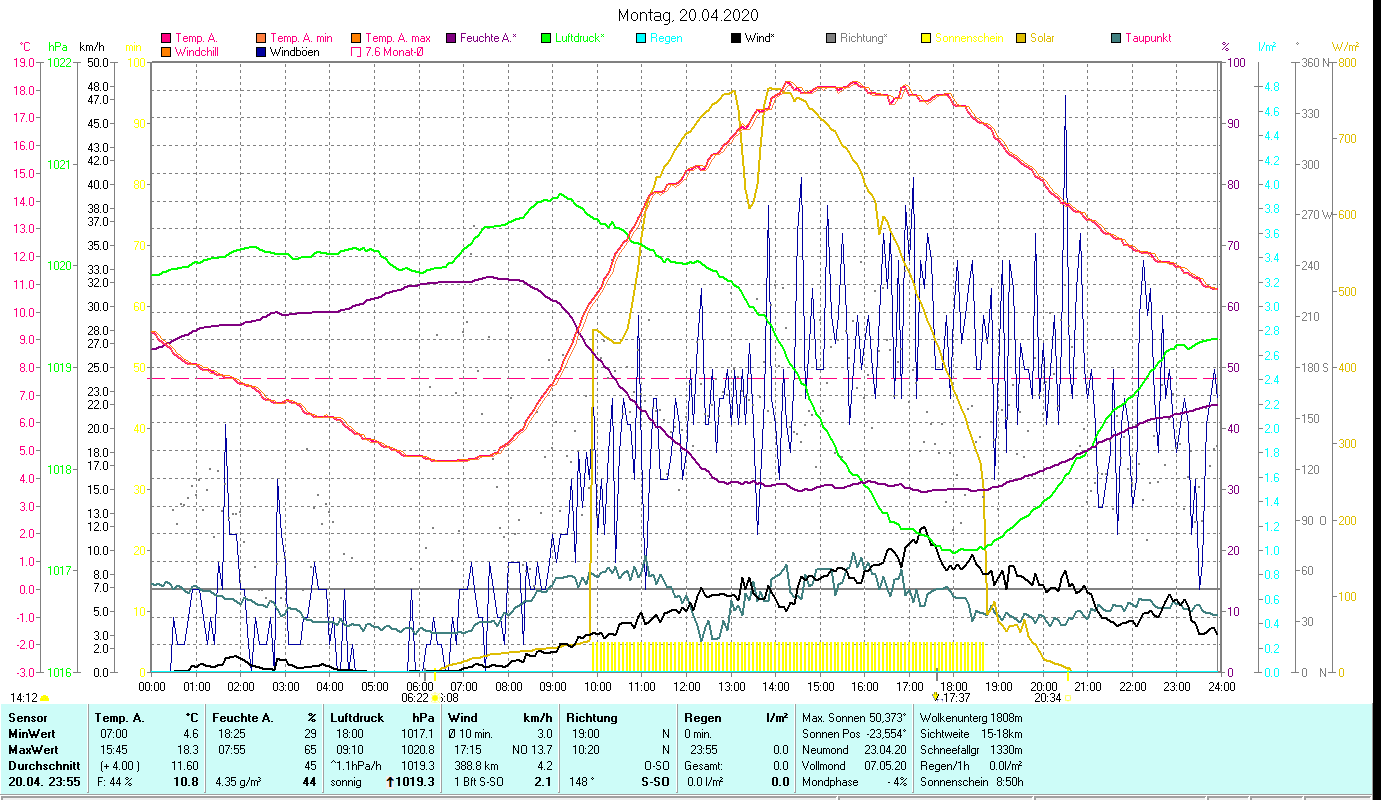Click the Montag, 20.04.2020 chart title

[688, 15]
